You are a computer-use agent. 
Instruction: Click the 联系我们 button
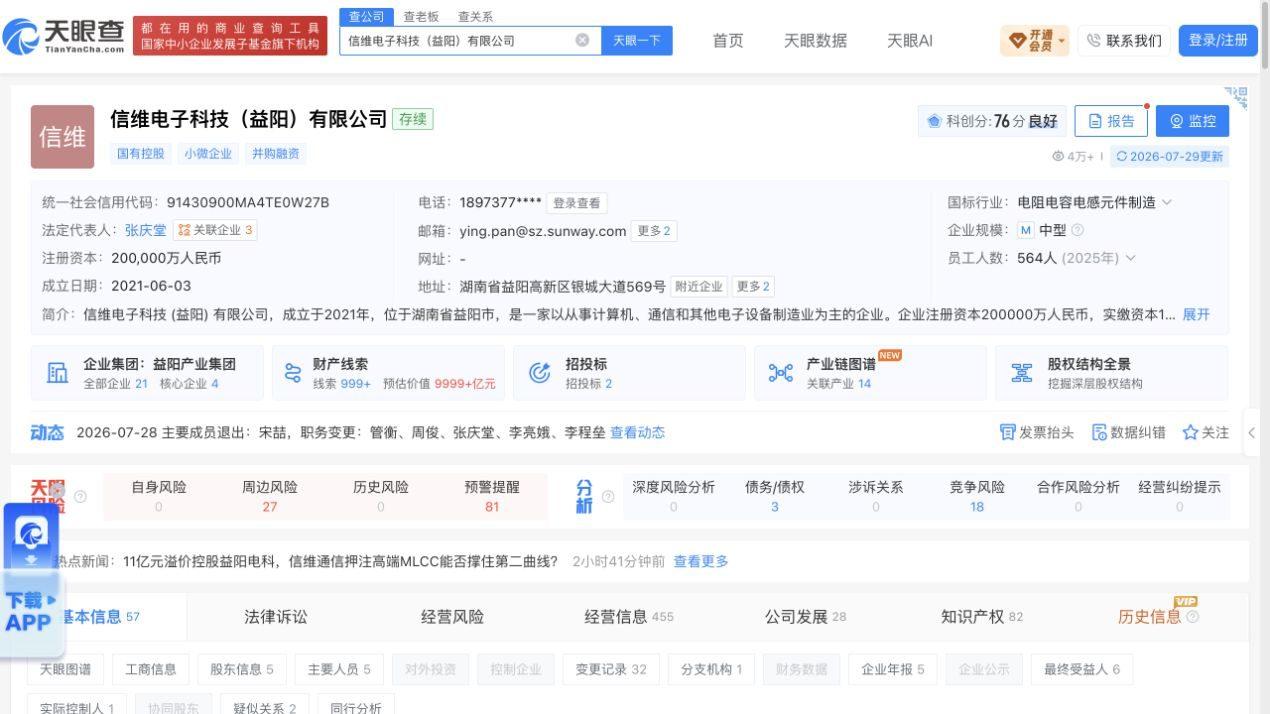(x=1124, y=40)
